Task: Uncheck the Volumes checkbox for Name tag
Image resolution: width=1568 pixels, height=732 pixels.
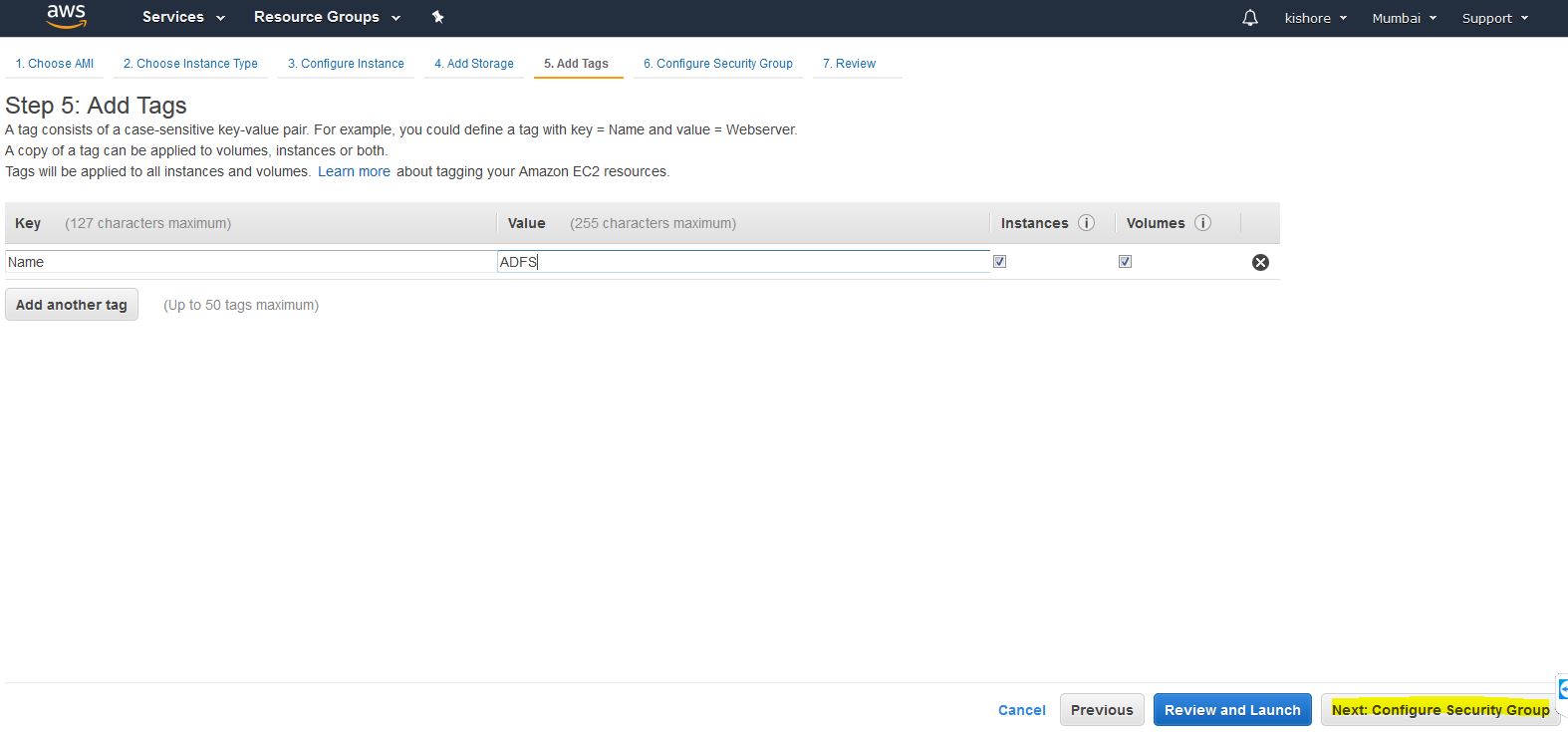Action: 1125,262
